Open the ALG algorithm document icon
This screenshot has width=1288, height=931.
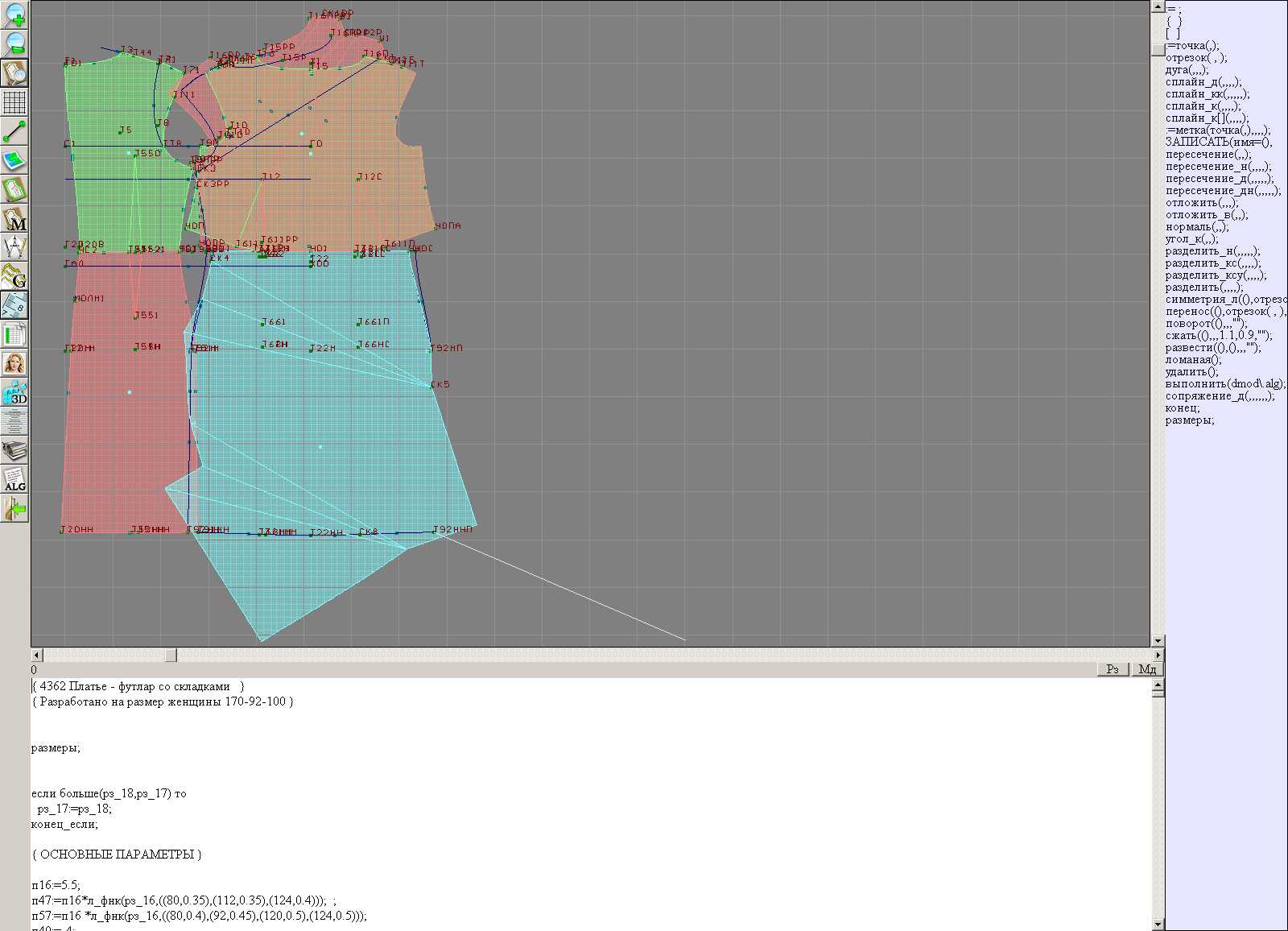pyautogui.click(x=14, y=479)
